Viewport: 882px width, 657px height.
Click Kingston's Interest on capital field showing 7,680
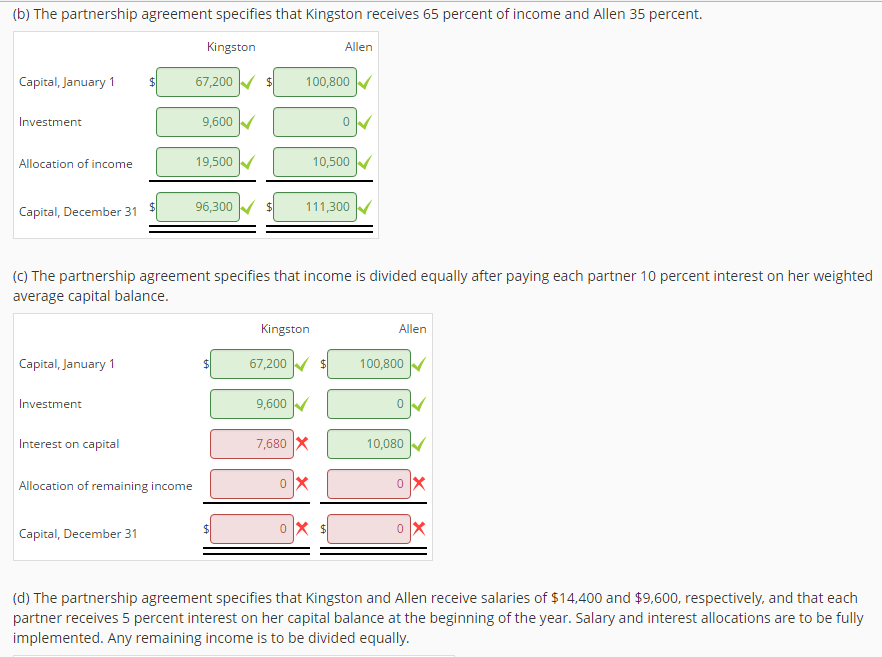coord(252,443)
